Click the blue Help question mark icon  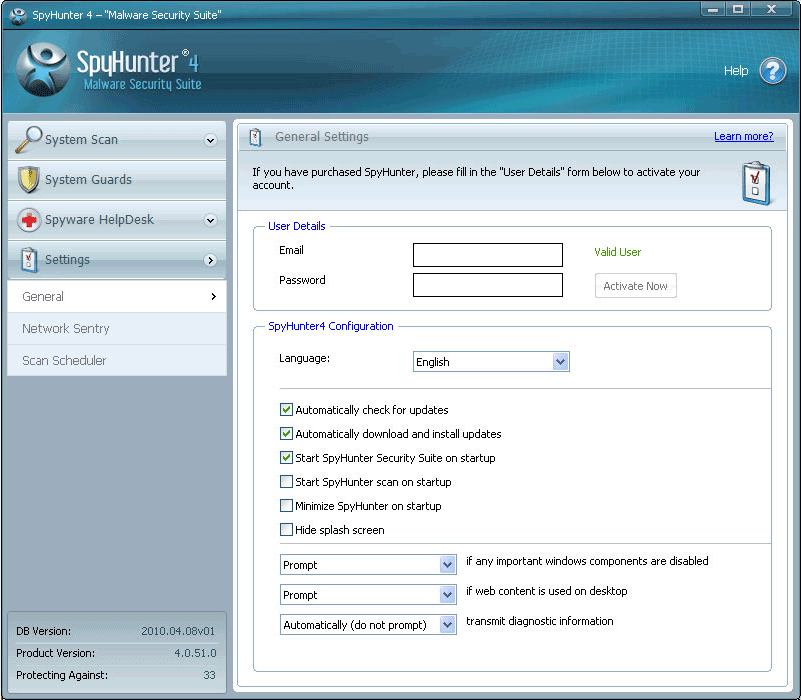point(772,71)
